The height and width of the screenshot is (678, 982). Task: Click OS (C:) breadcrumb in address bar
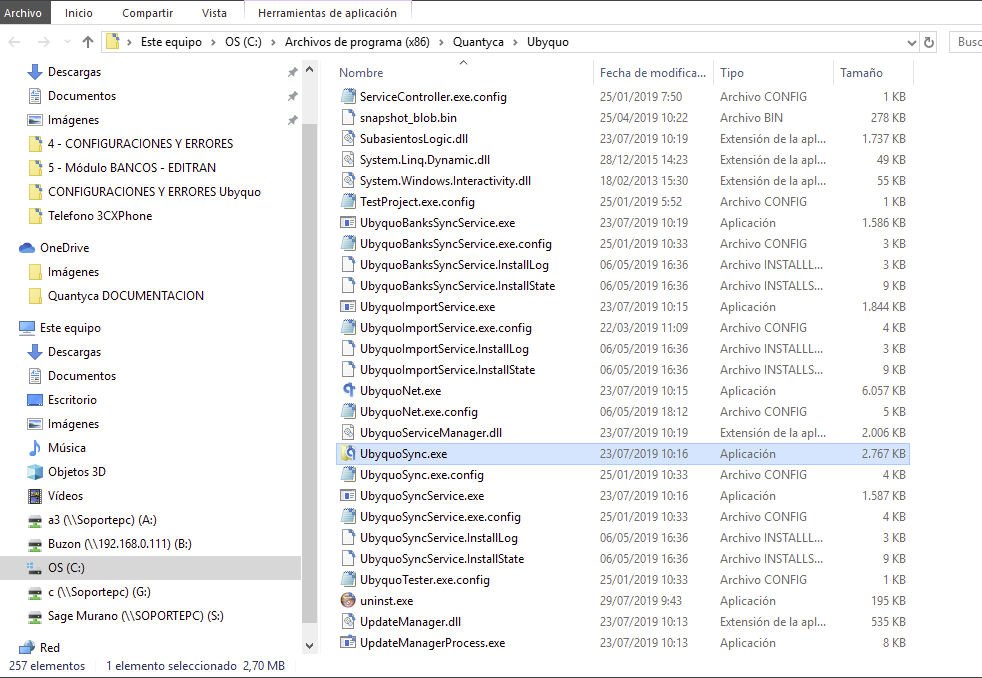(x=243, y=42)
